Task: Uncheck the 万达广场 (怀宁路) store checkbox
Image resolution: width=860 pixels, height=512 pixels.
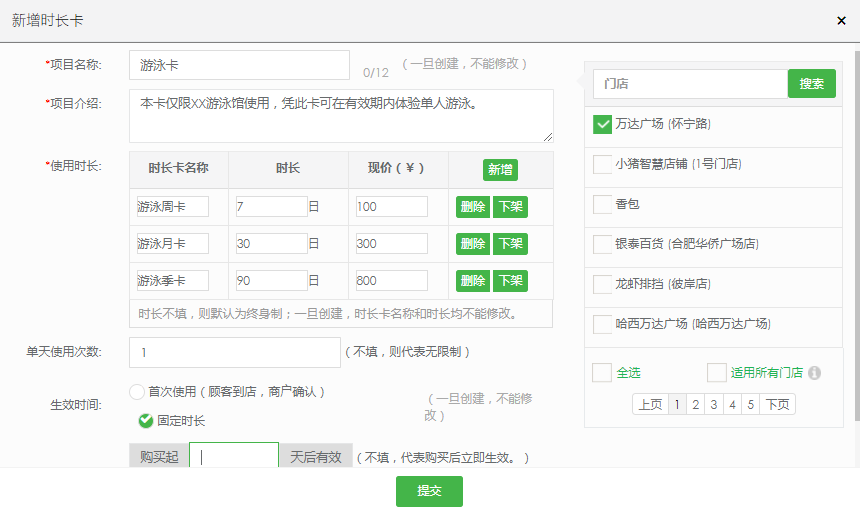Action: pyautogui.click(x=602, y=124)
